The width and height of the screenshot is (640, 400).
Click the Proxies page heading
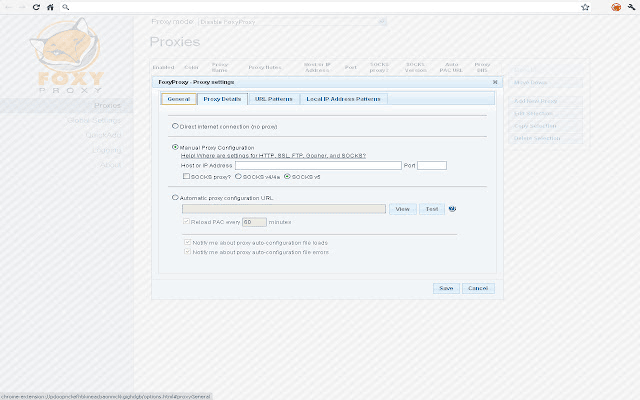[175, 42]
